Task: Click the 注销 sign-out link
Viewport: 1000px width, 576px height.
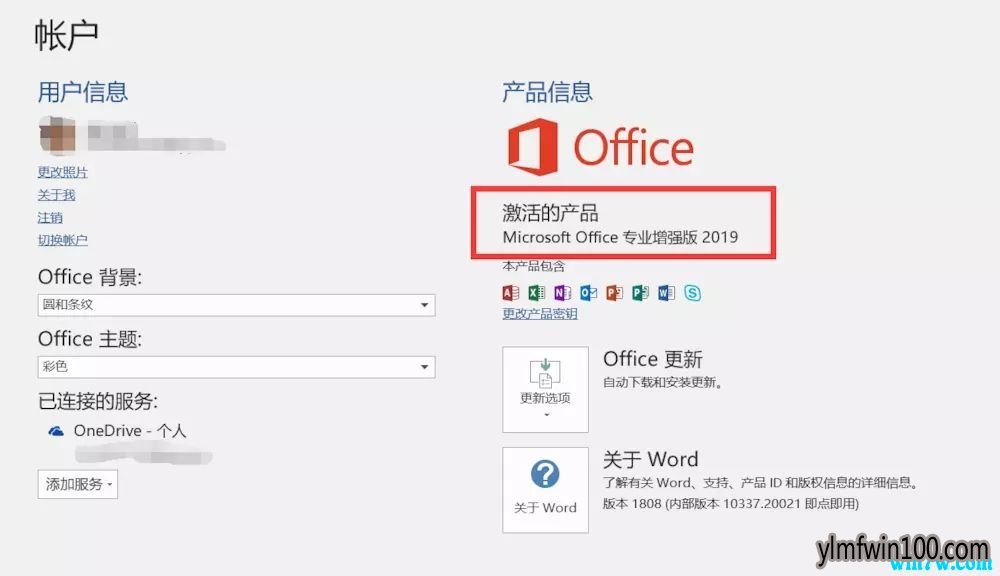Action: [x=50, y=218]
